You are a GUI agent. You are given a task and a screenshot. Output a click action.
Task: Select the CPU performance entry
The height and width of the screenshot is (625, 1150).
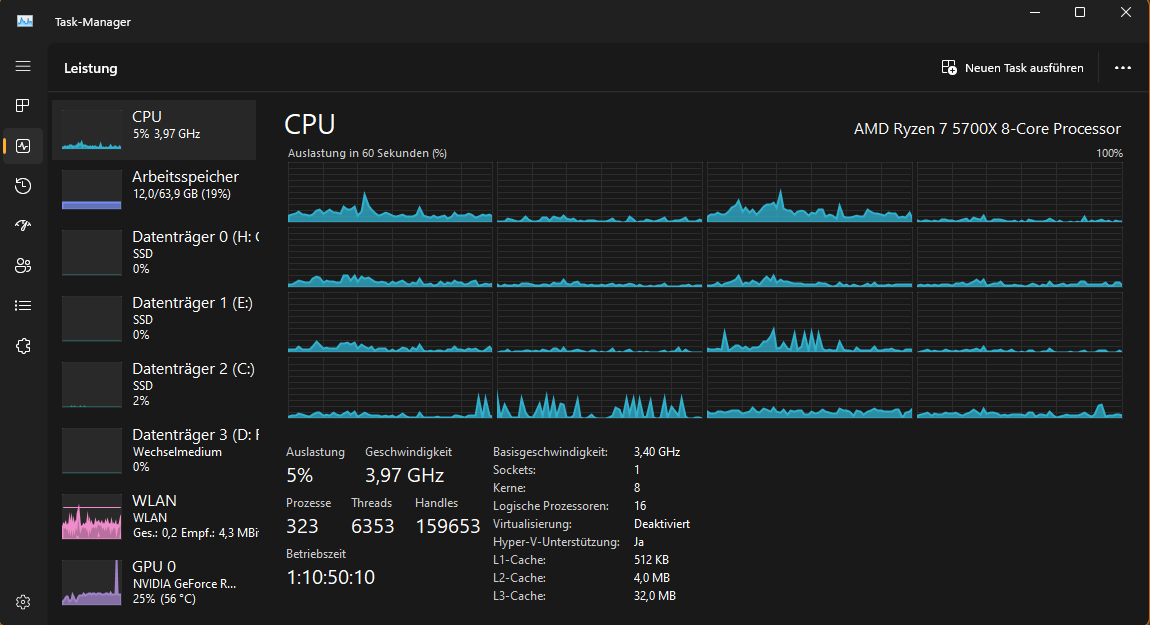point(154,130)
